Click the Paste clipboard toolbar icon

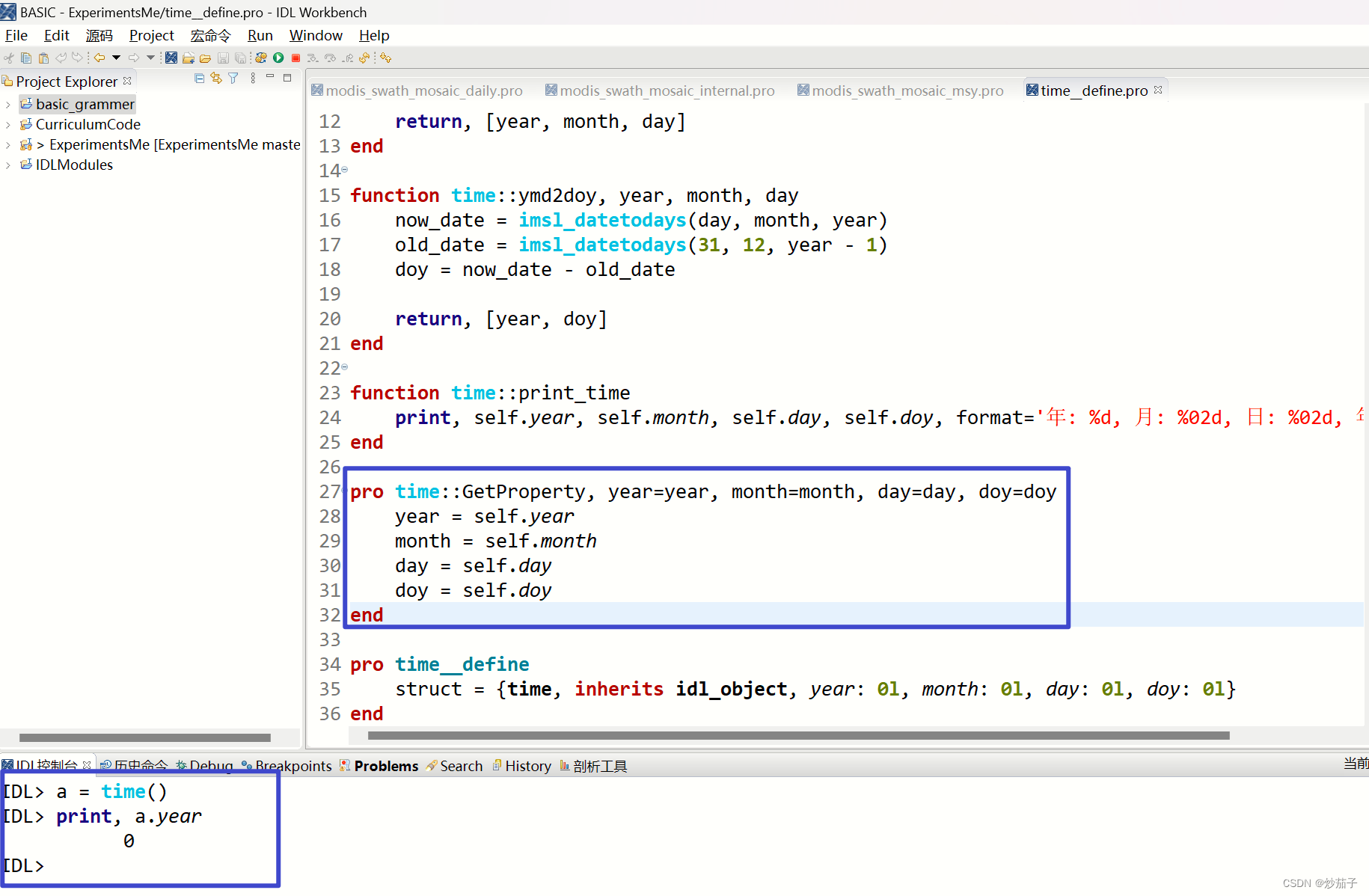click(43, 58)
